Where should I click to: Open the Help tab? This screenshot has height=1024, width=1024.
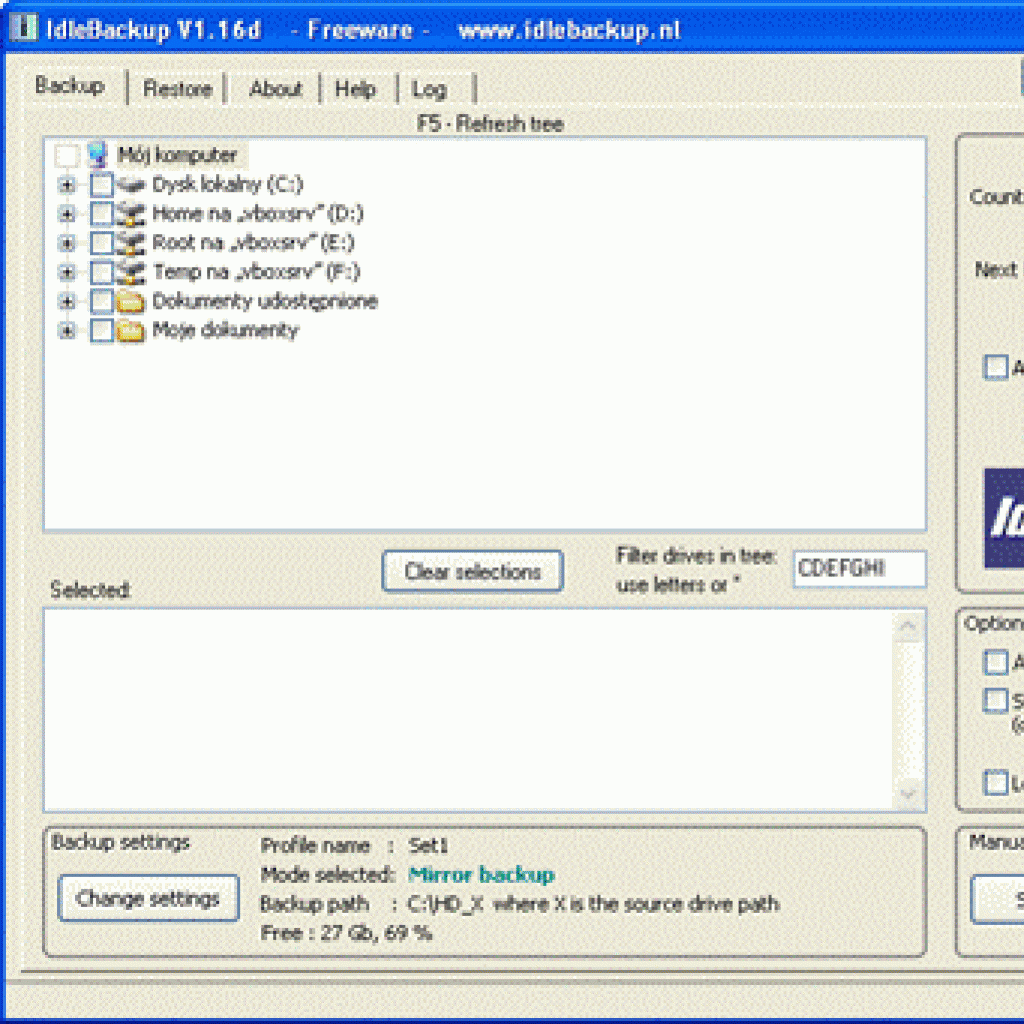[x=355, y=88]
